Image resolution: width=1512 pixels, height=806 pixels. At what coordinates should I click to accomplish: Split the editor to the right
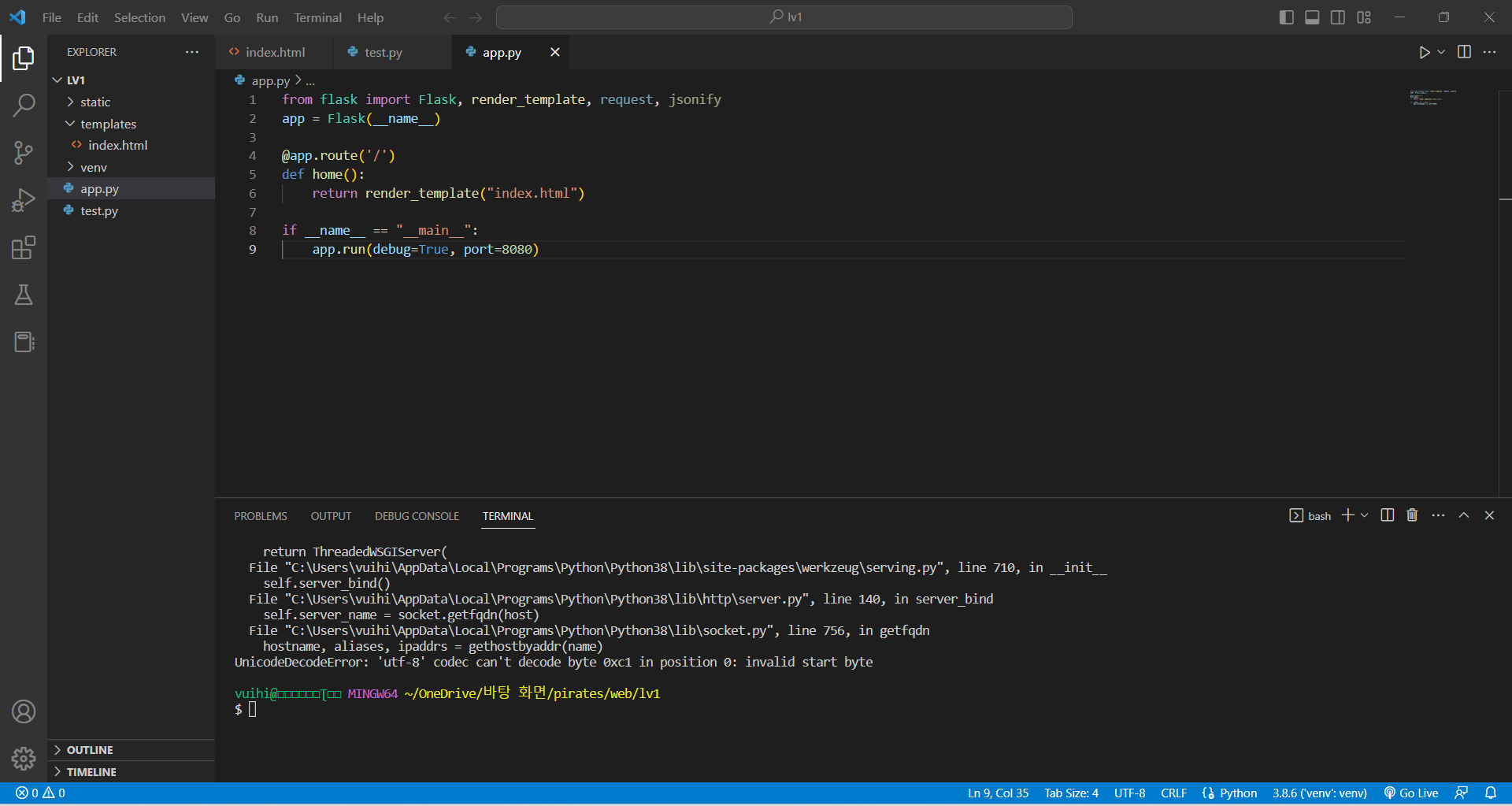click(x=1464, y=52)
